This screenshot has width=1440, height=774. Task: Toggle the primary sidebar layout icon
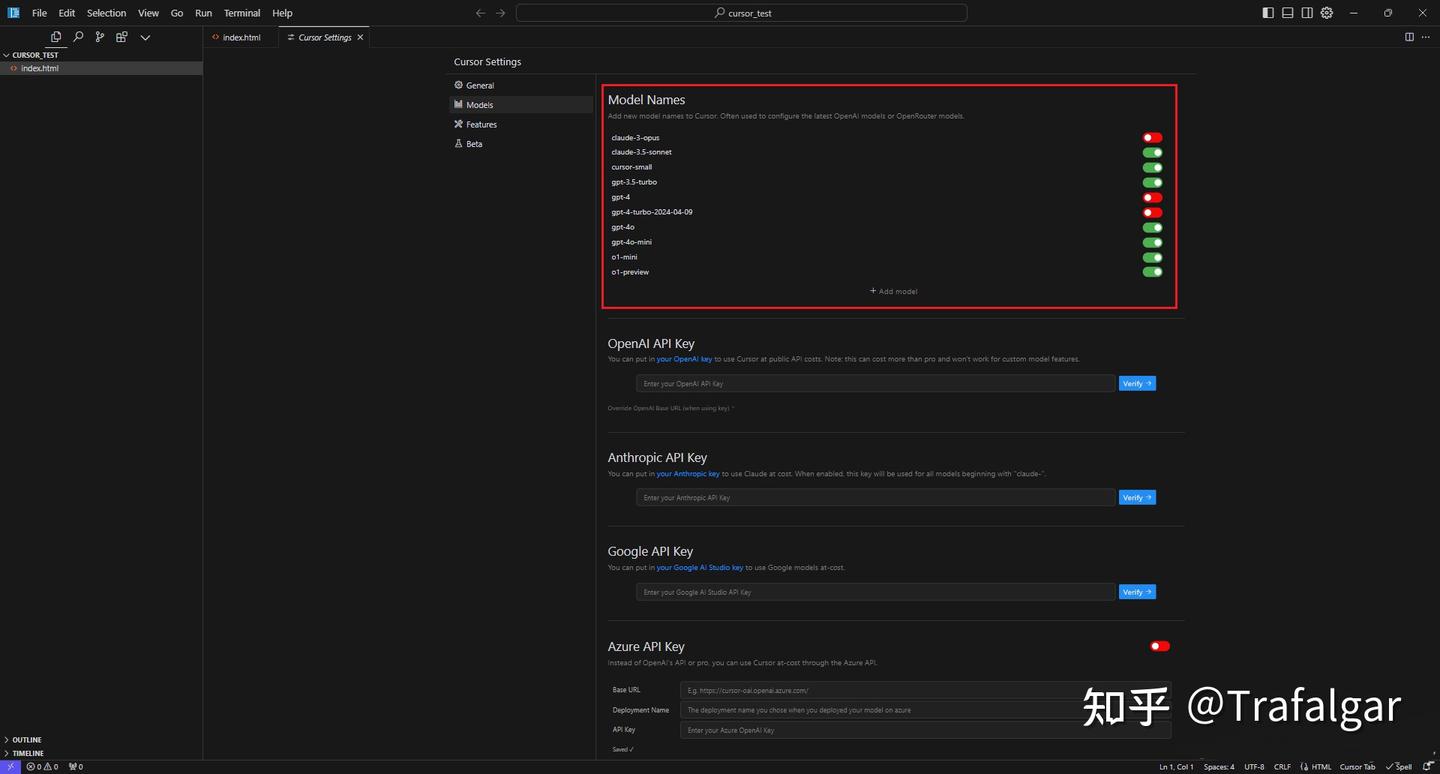pos(1268,13)
